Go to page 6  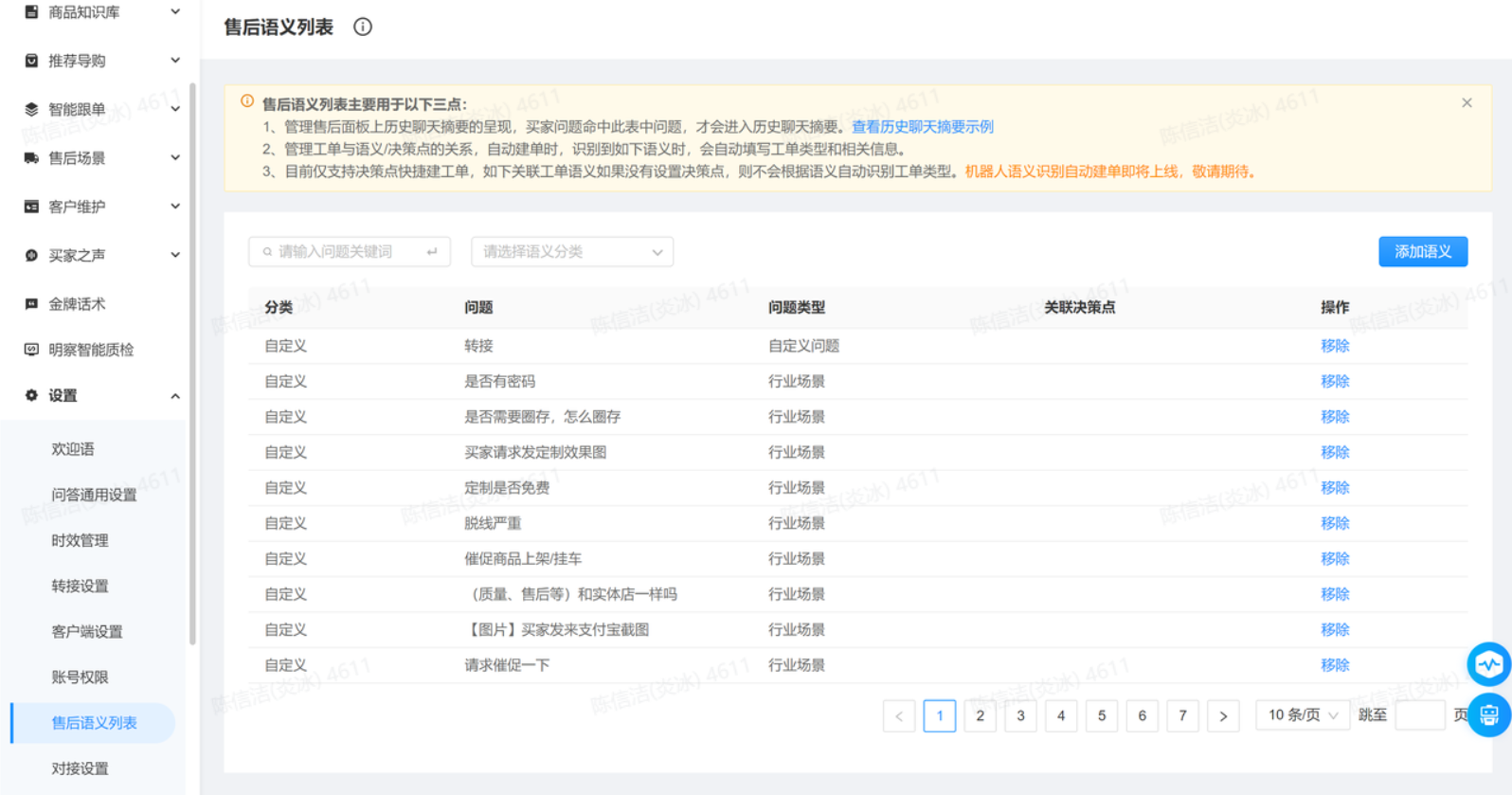[x=1143, y=716]
